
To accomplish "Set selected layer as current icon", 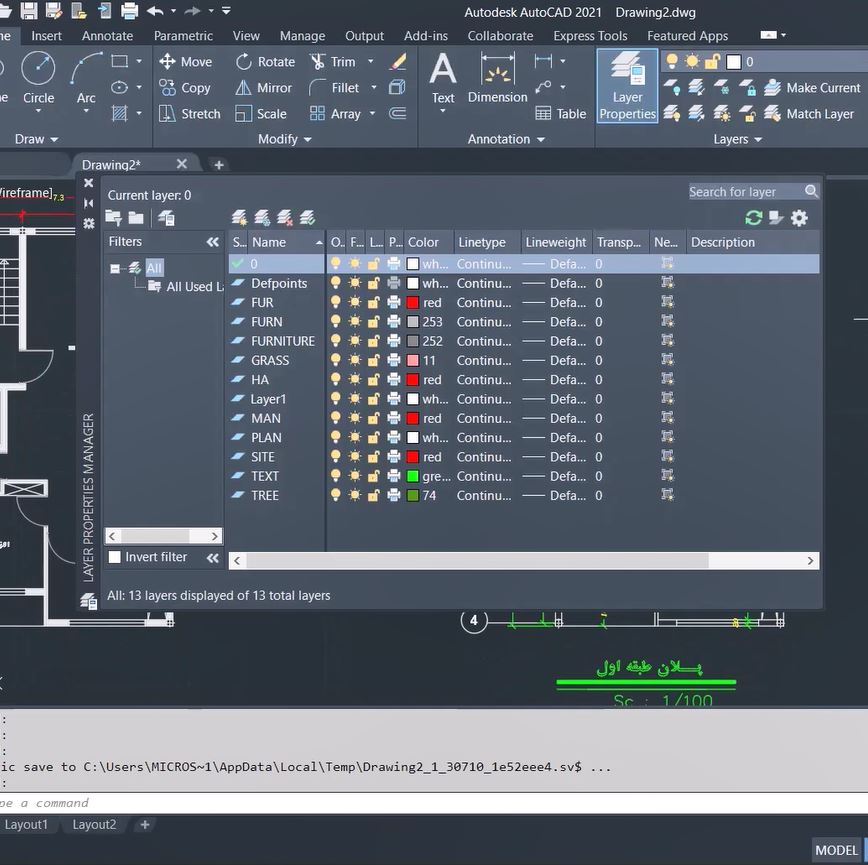I will 307,217.
